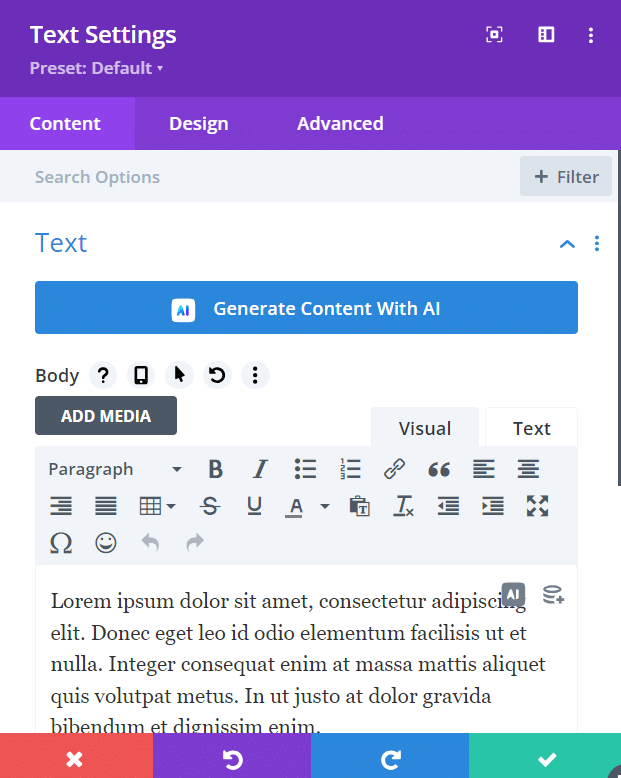This screenshot has width=621, height=778.
Task: Click the blue redo button at bottom
Action: pos(390,756)
